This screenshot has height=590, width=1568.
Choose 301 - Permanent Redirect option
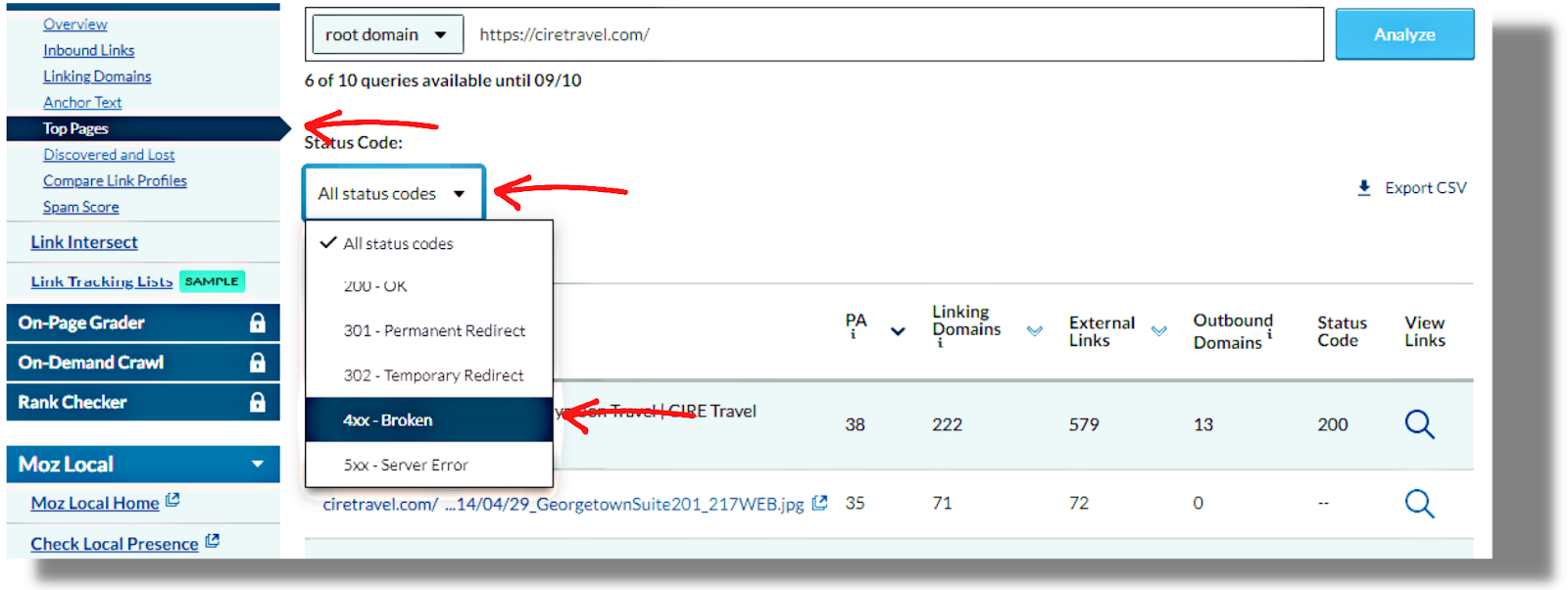click(x=429, y=330)
